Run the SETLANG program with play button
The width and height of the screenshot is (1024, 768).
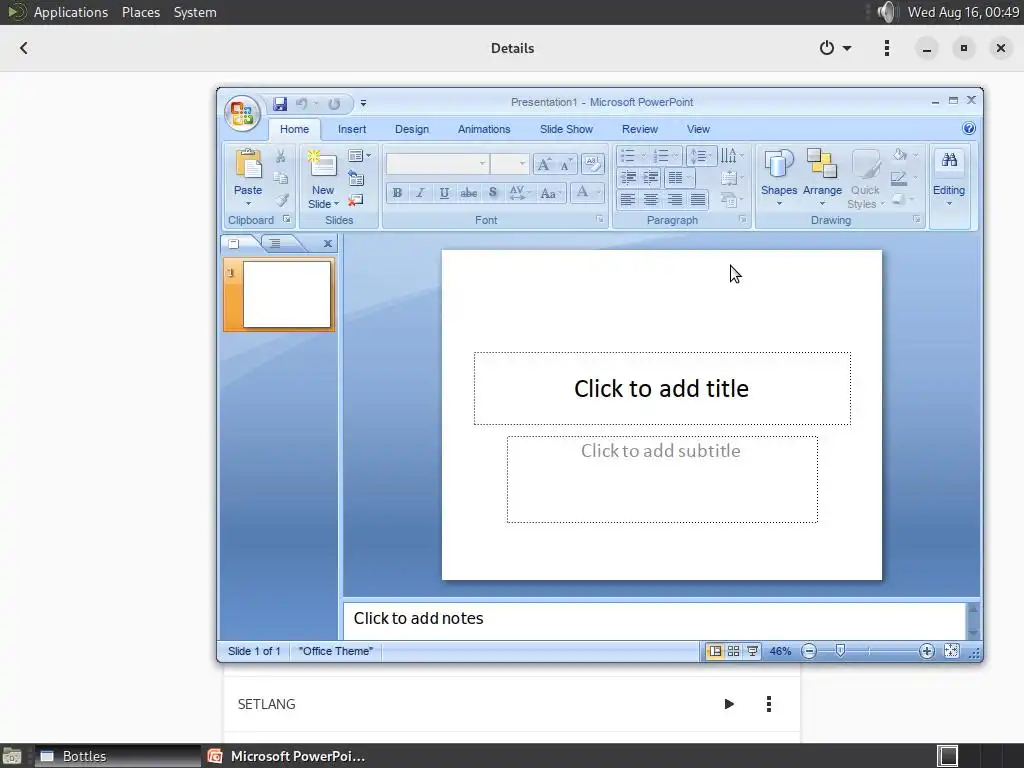click(x=729, y=704)
